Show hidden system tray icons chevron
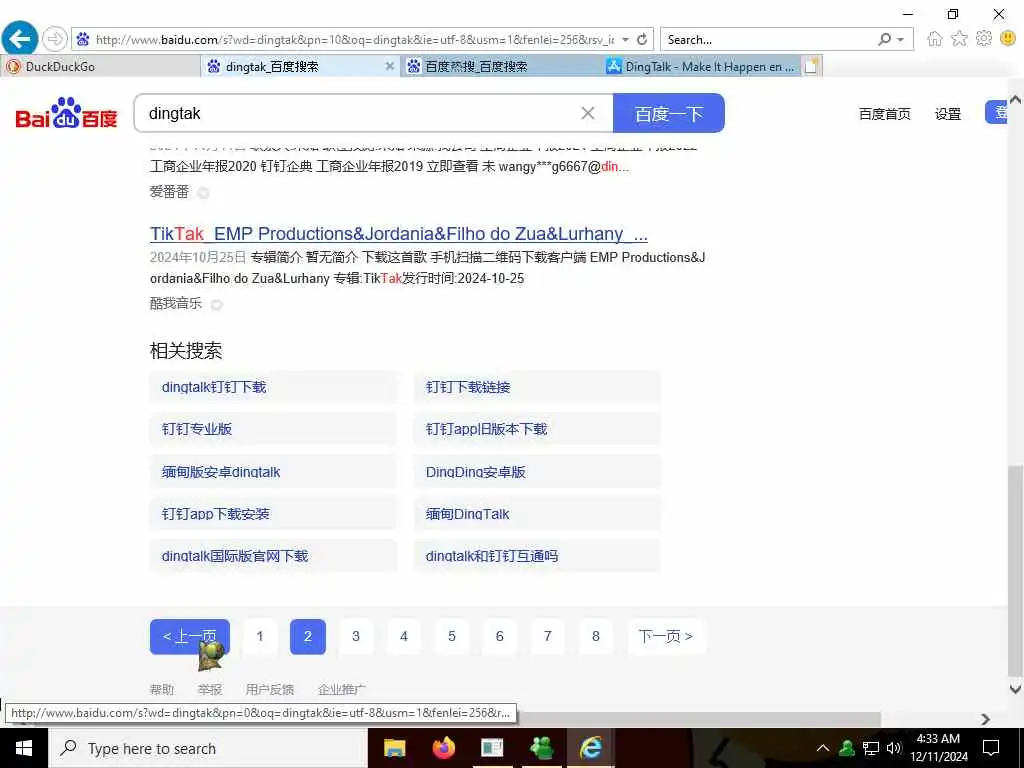This screenshot has height=768, width=1024. click(x=823, y=748)
